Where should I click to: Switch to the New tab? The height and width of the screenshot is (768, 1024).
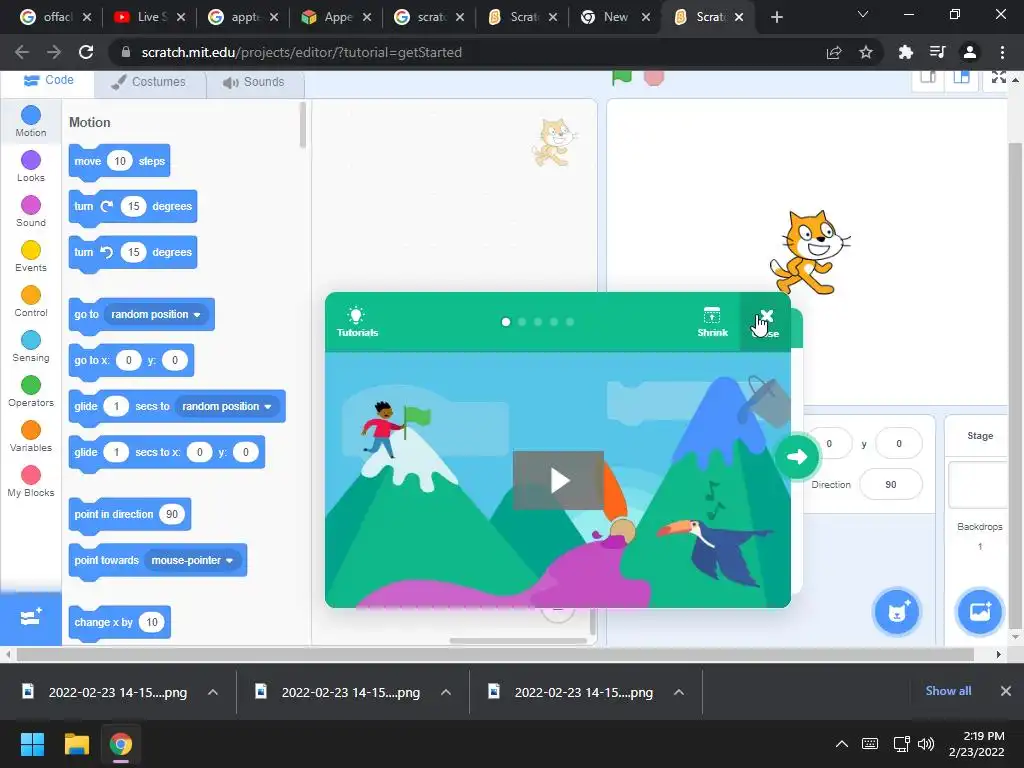(x=615, y=17)
